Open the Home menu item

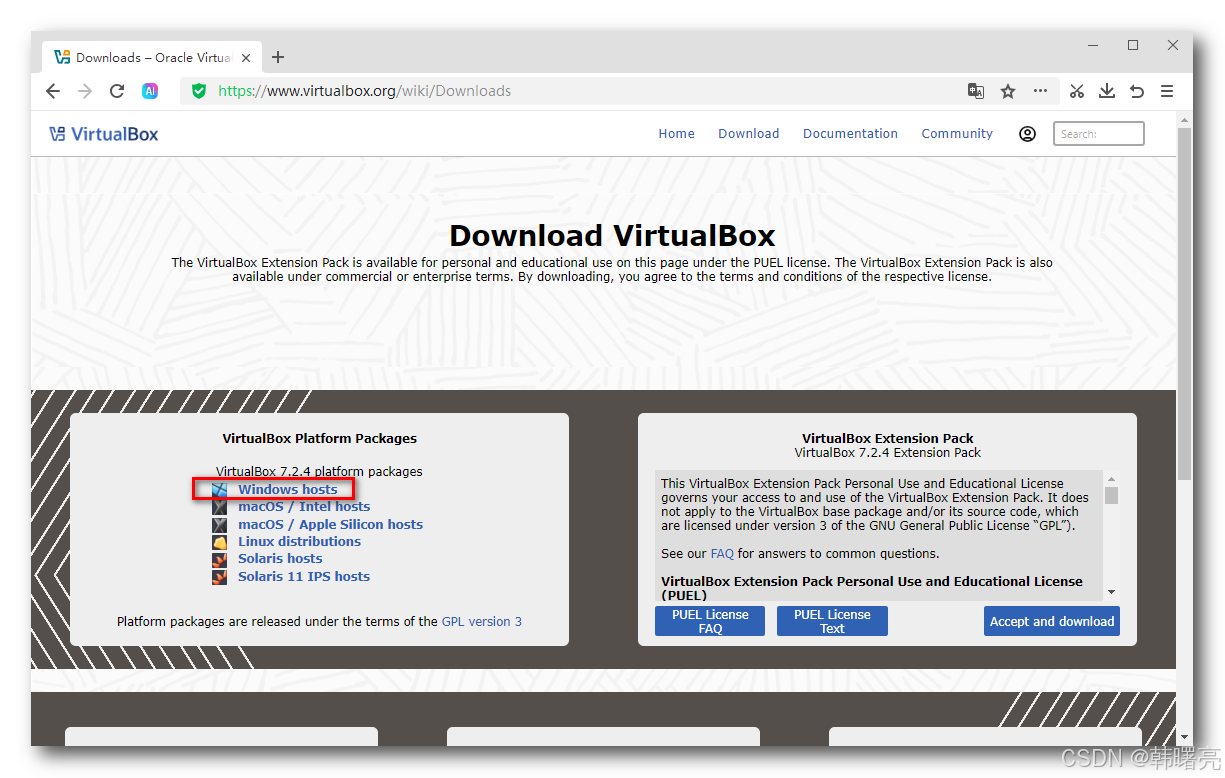click(x=676, y=134)
